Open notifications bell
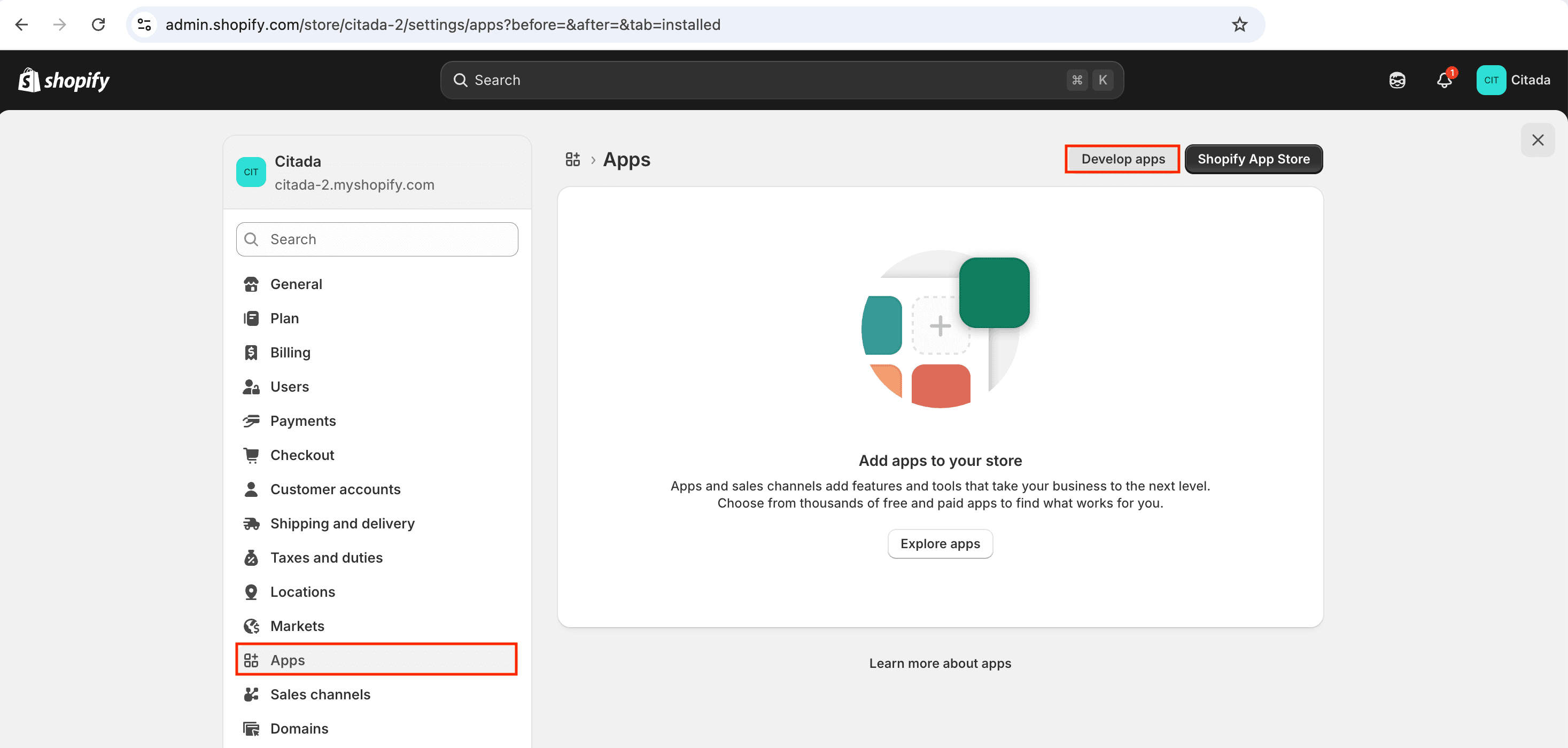This screenshot has width=1568, height=748. click(1445, 80)
